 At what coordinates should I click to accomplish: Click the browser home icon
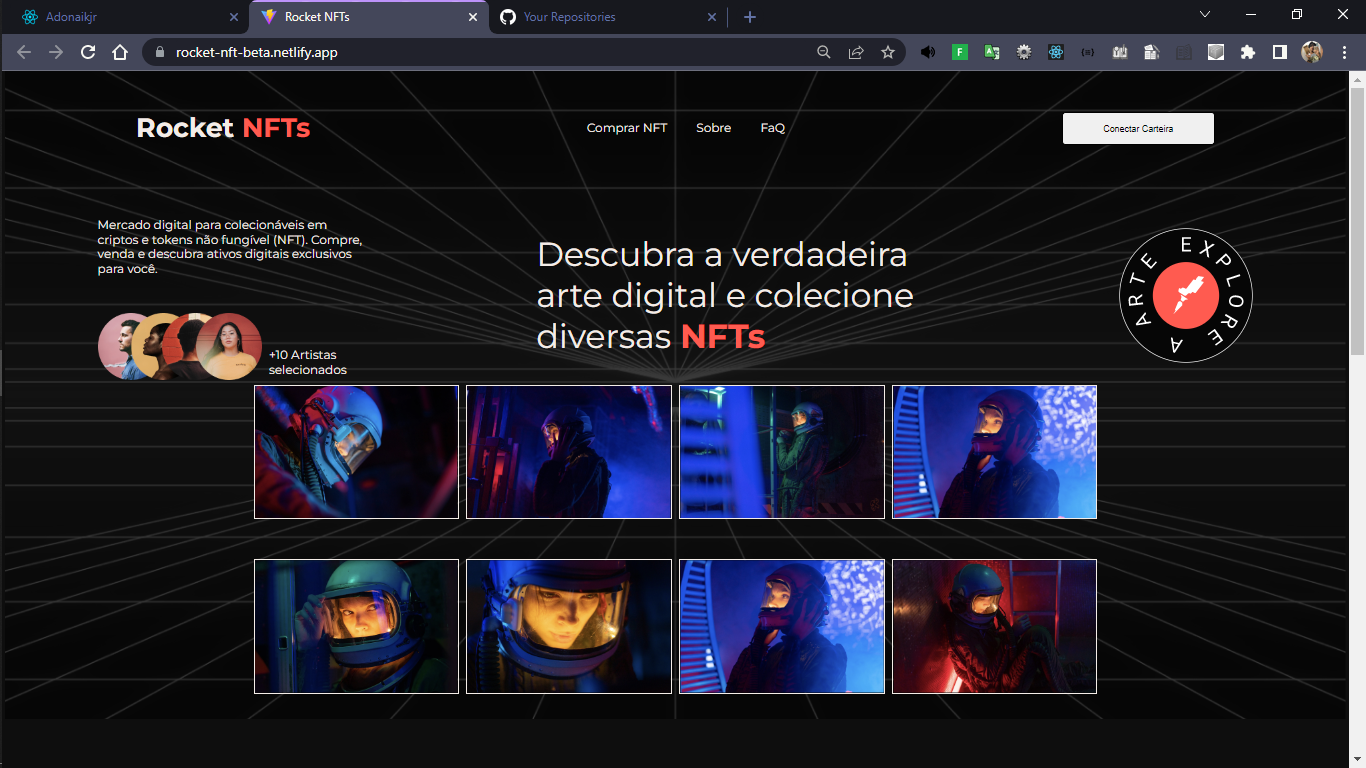pyautogui.click(x=119, y=52)
